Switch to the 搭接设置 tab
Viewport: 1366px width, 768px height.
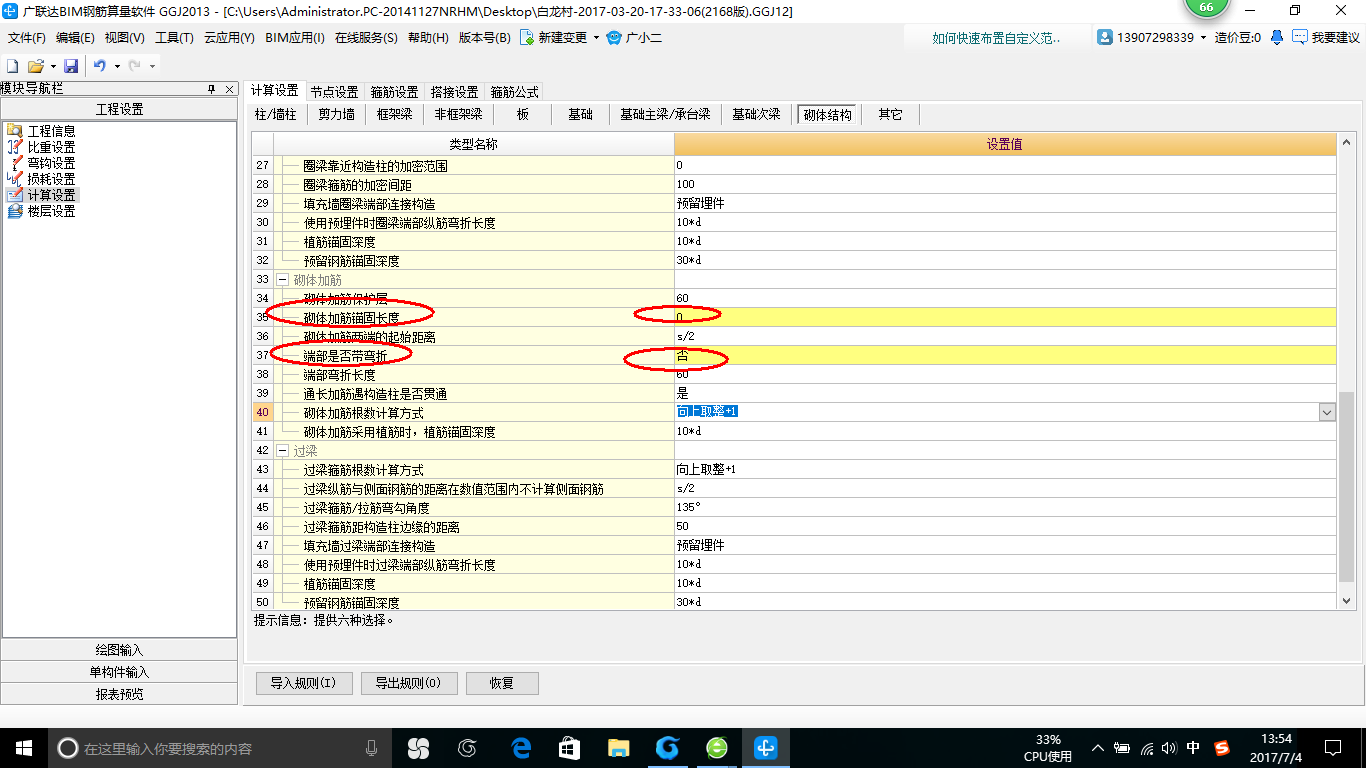pos(454,91)
